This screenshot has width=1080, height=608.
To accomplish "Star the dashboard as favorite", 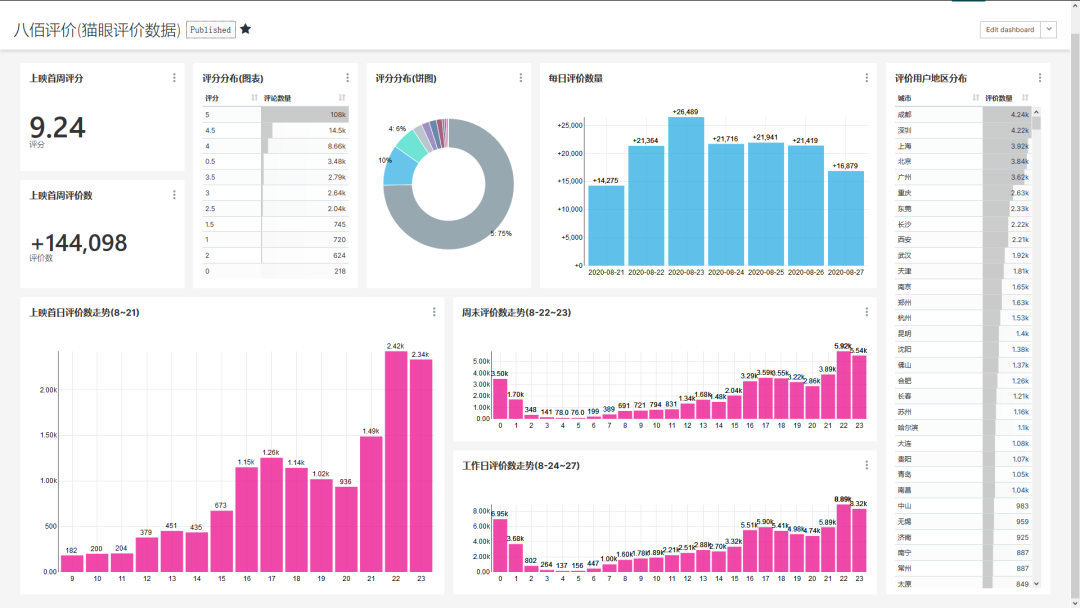I will (x=245, y=29).
